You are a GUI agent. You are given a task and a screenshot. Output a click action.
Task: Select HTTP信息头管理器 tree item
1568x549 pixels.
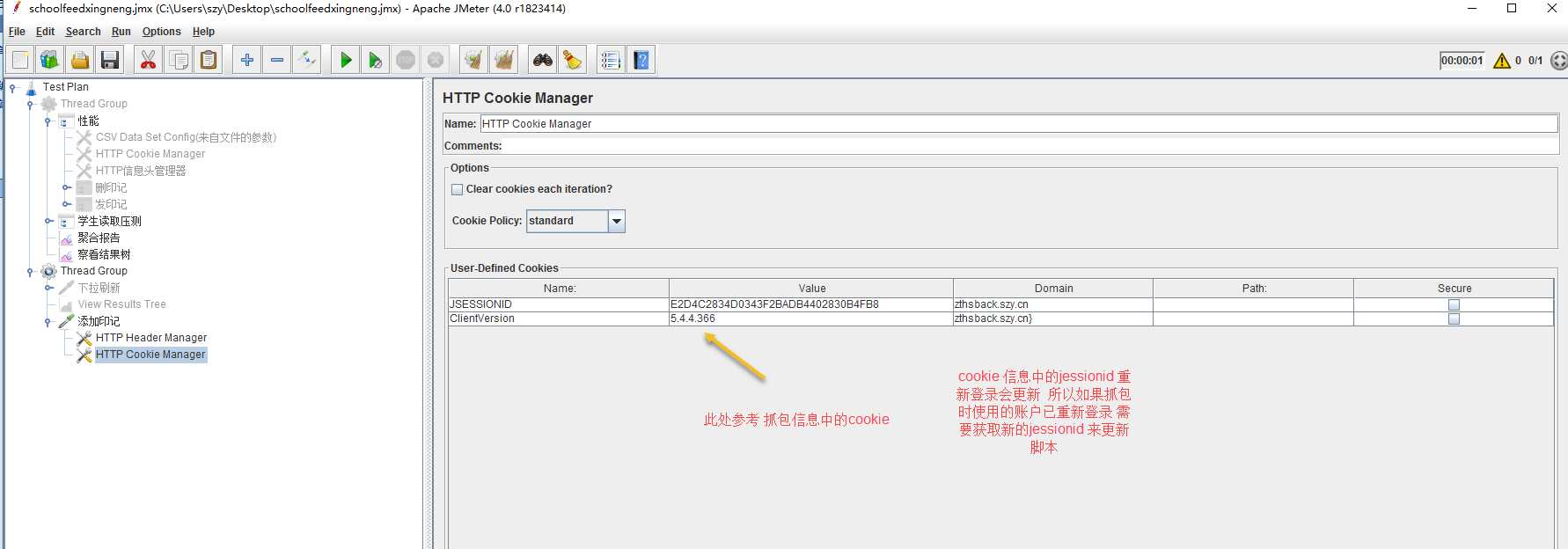point(141,171)
